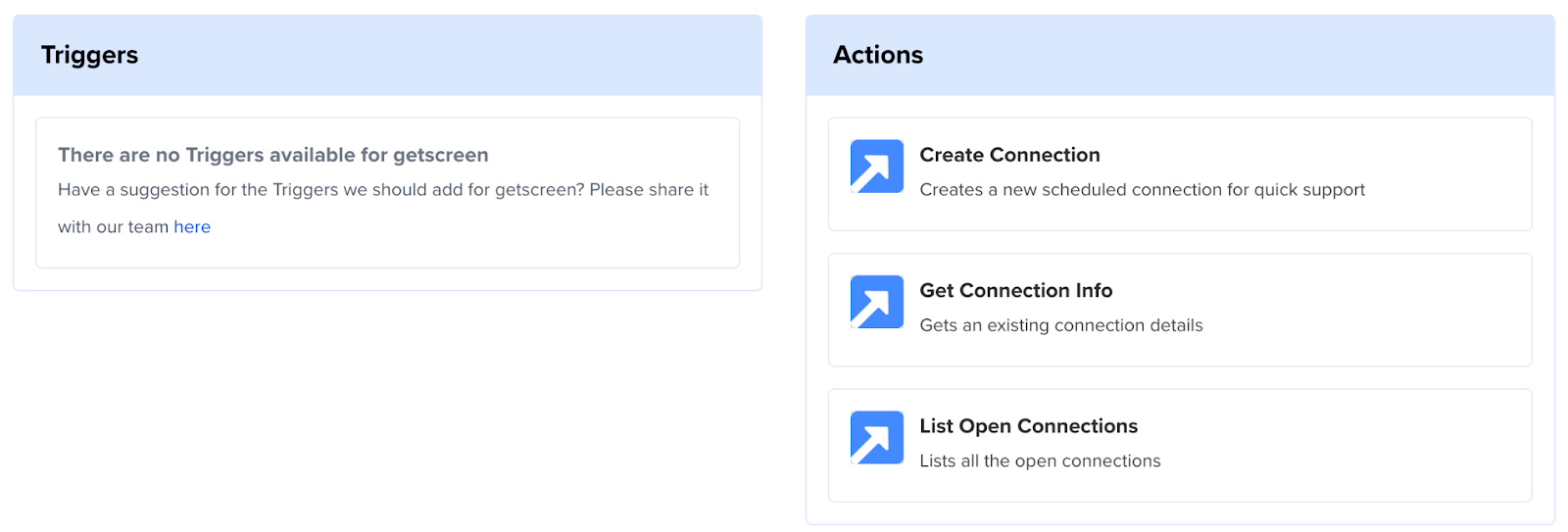Select the List Open Connections action title
This screenshot has height=532, width=1568.
point(1028,426)
